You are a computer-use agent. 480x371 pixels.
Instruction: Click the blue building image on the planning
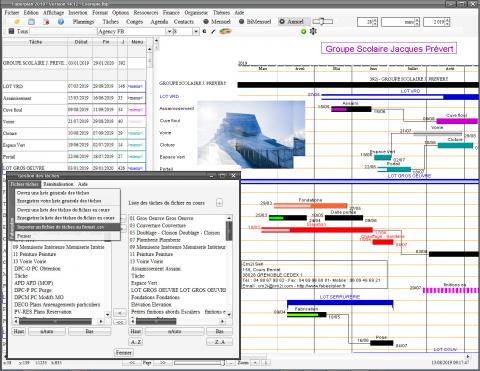tap(251, 134)
